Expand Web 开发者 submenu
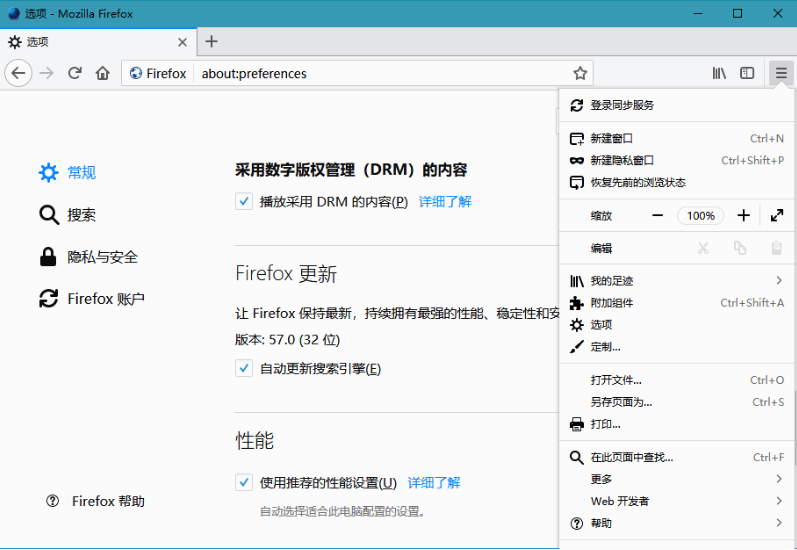Viewport: 797px width, 550px height. point(677,501)
